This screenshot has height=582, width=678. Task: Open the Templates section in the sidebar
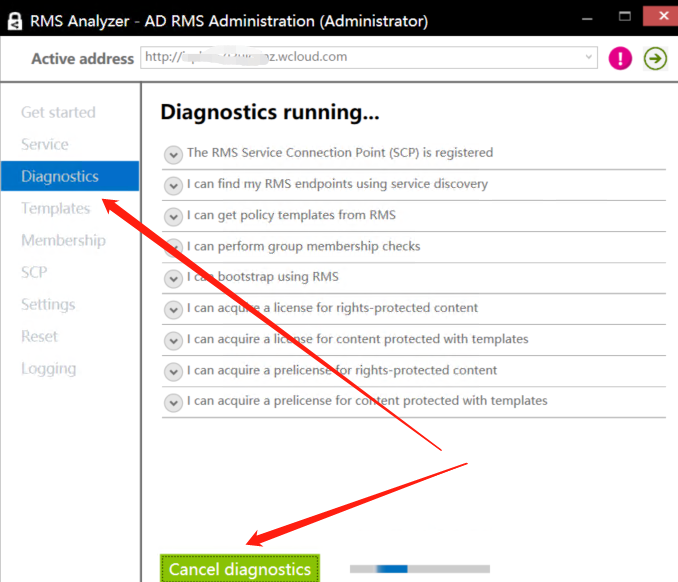56,208
